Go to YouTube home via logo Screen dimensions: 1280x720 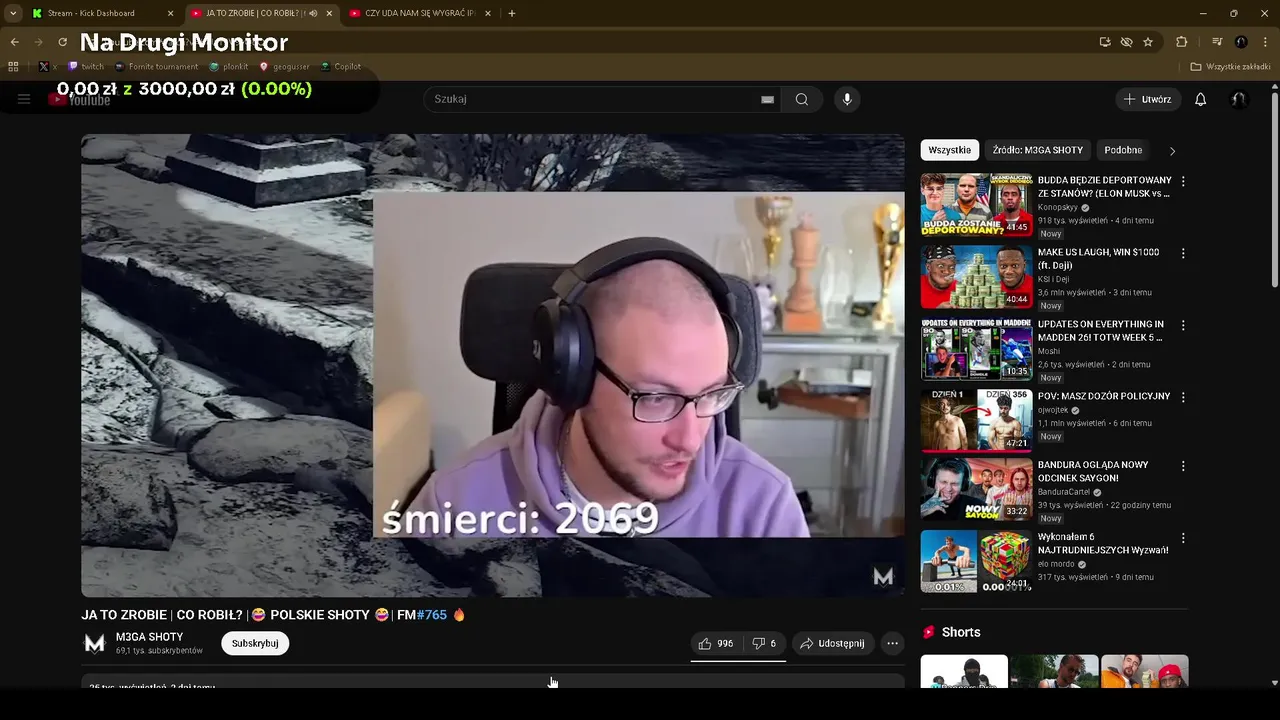click(80, 99)
